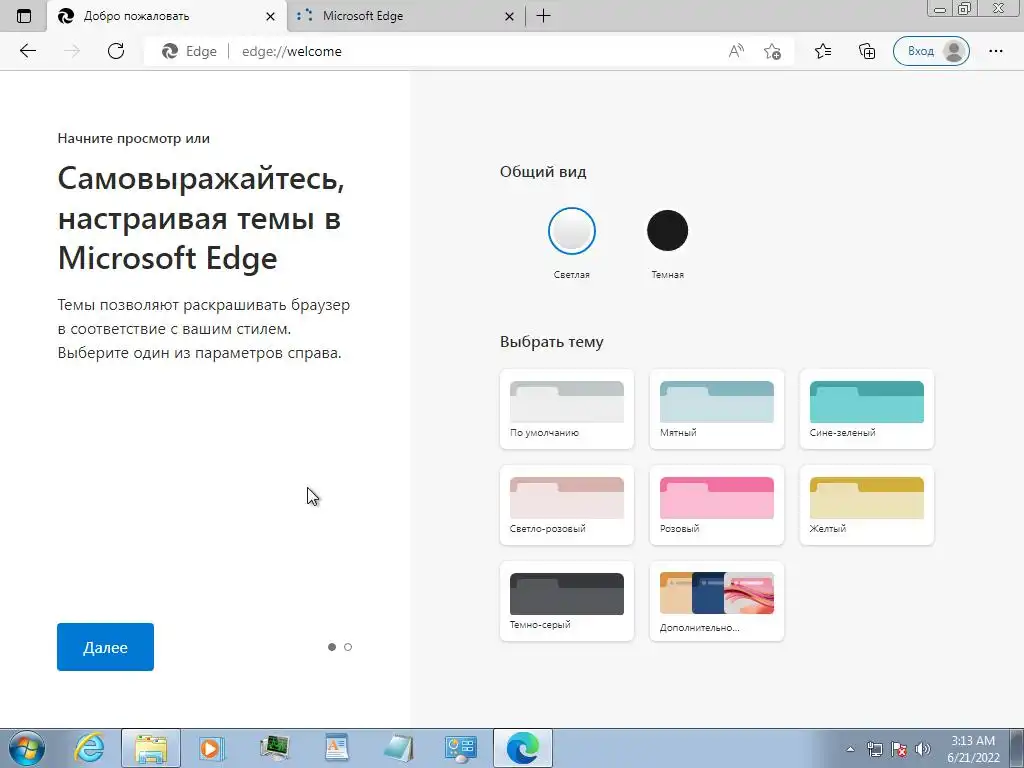Show hidden tray icons arrow
The image size is (1024, 768).
(850, 749)
